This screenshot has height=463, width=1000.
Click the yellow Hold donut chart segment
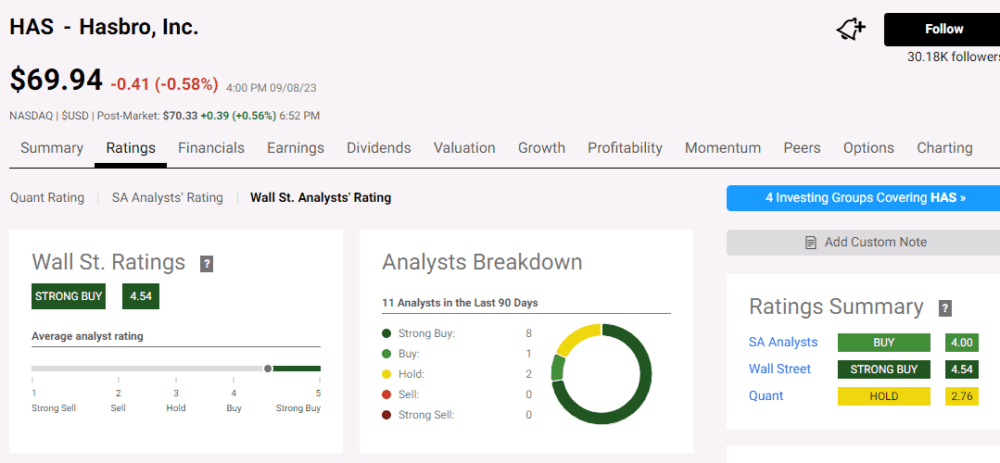(x=576, y=338)
